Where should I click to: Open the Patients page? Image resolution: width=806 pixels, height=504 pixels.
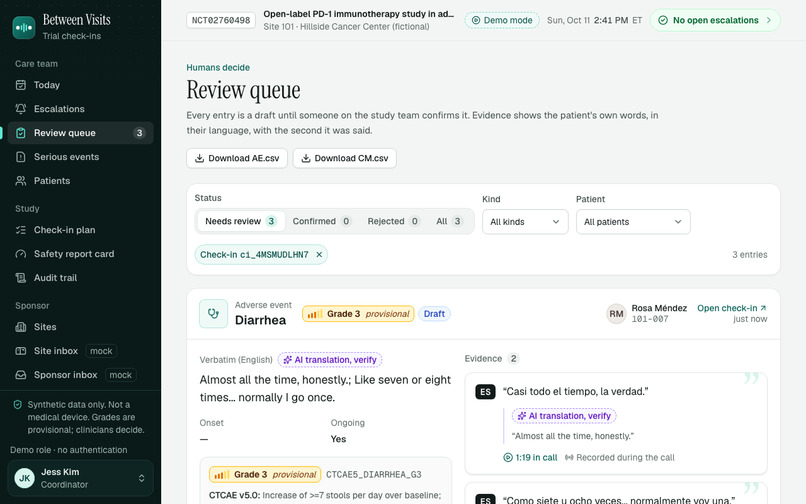pyautogui.click(x=80, y=181)
